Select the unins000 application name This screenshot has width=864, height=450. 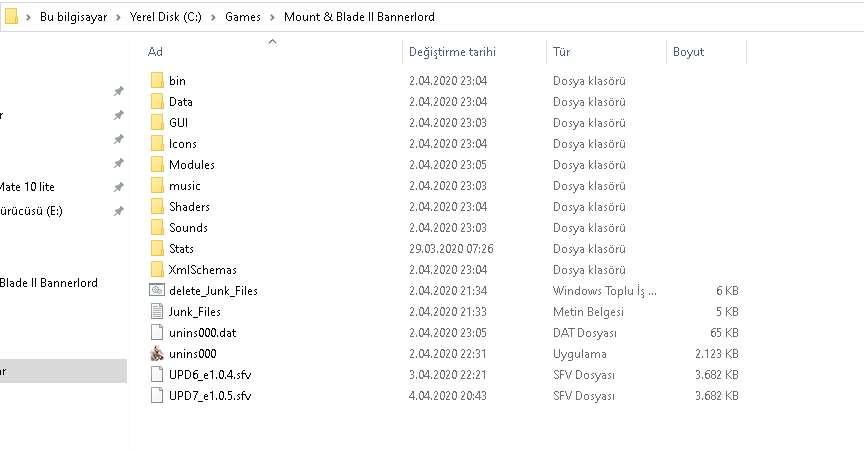pyautogui.click(x=193, y=354)
